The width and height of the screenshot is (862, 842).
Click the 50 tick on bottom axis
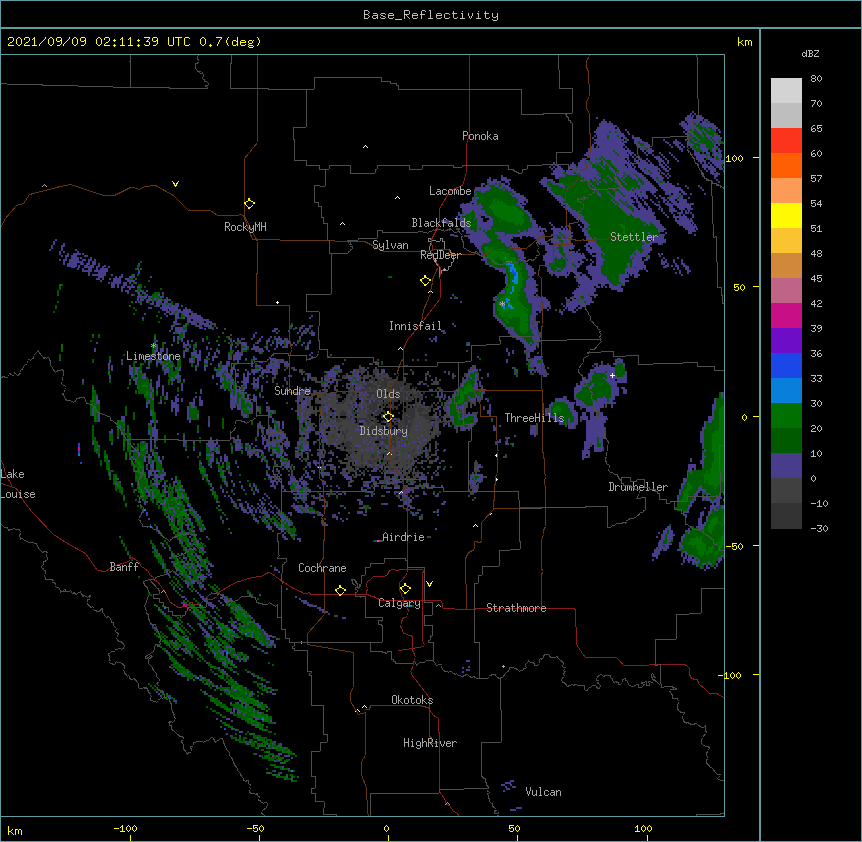513,828
